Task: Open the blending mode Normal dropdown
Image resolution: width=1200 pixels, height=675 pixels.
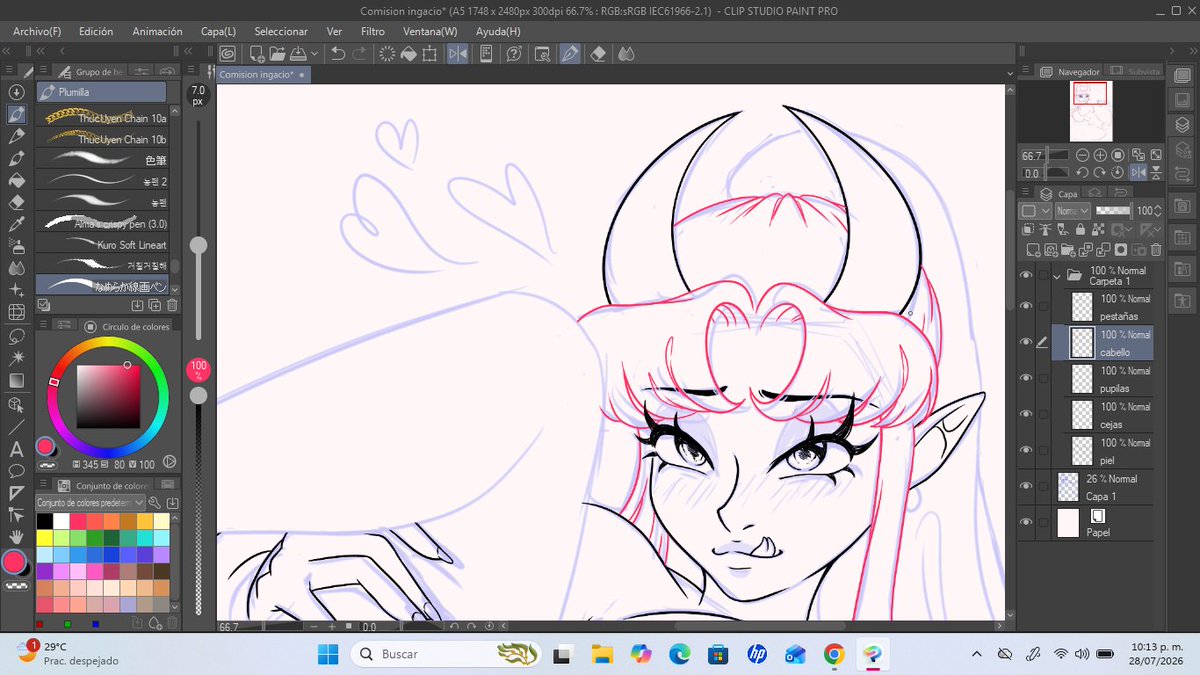Action: 1073,211
